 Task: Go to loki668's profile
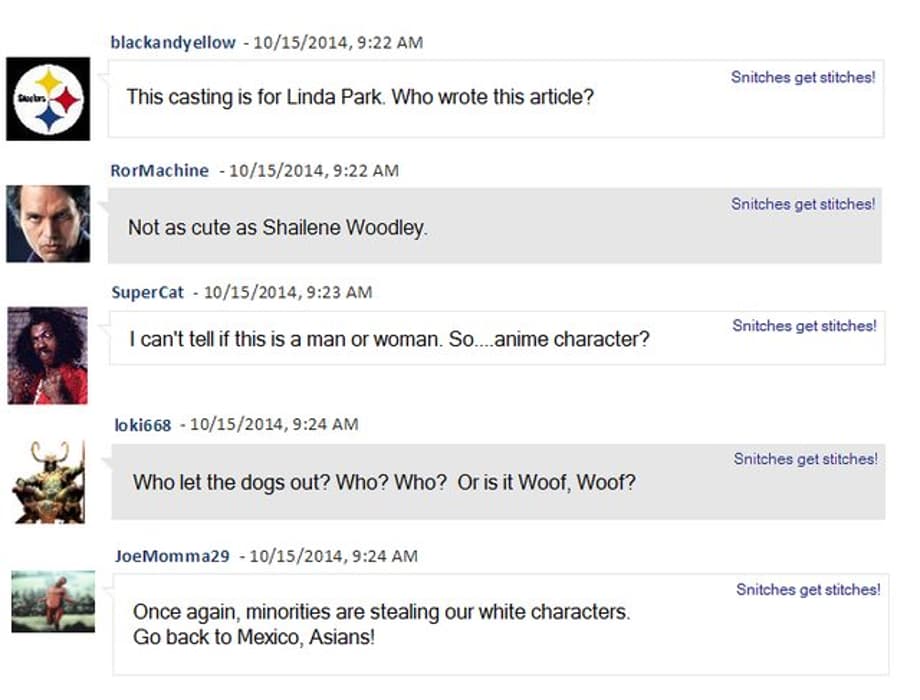[x=143, y=424]
